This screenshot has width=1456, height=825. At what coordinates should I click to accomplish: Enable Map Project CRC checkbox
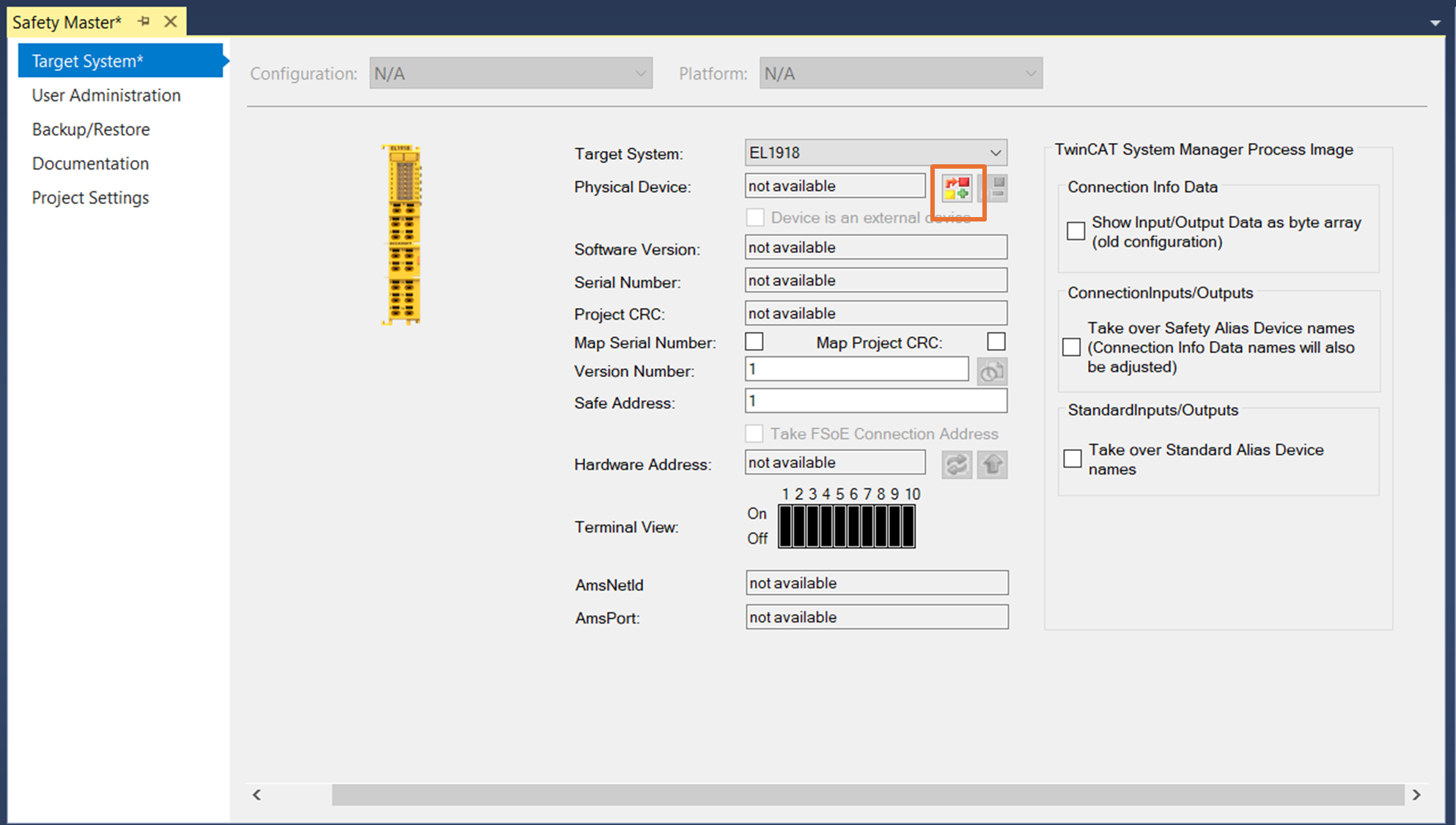(996, 342)
